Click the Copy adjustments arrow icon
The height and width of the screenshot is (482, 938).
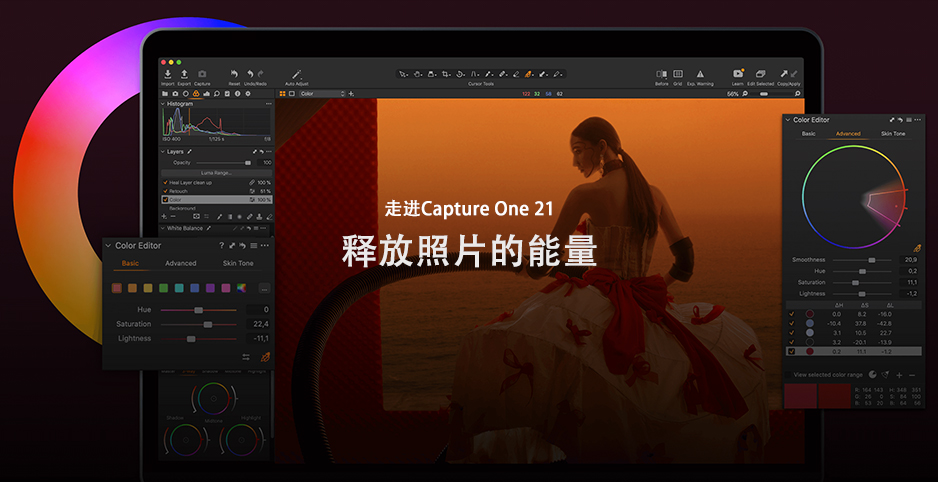pyautogui.click(x=784, y=74)
